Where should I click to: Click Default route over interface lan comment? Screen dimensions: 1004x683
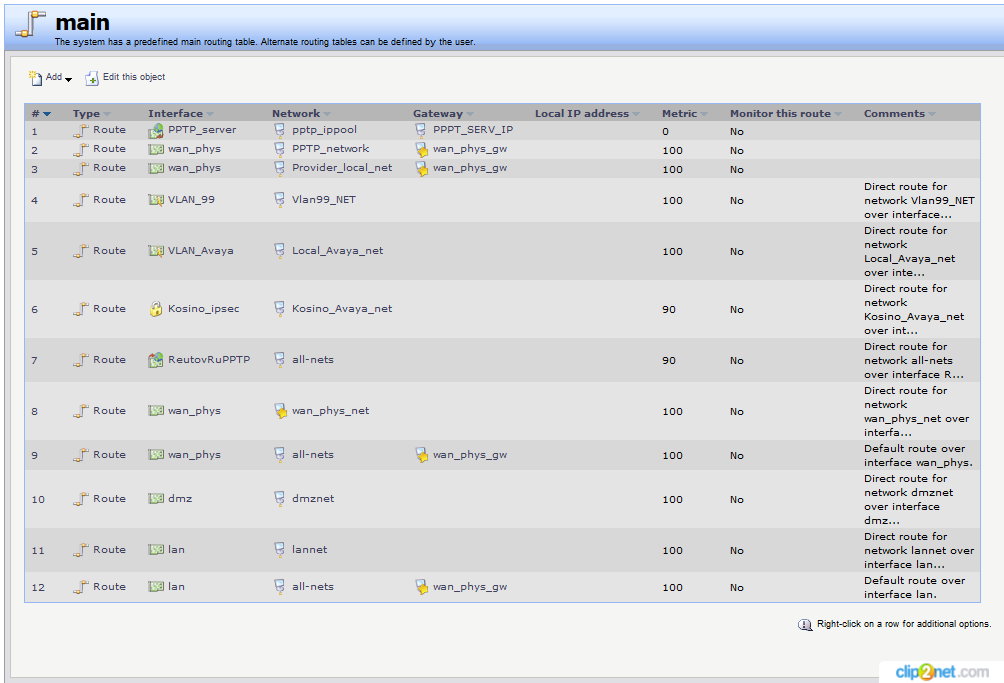pyautogui.click(x=914, y=587)
